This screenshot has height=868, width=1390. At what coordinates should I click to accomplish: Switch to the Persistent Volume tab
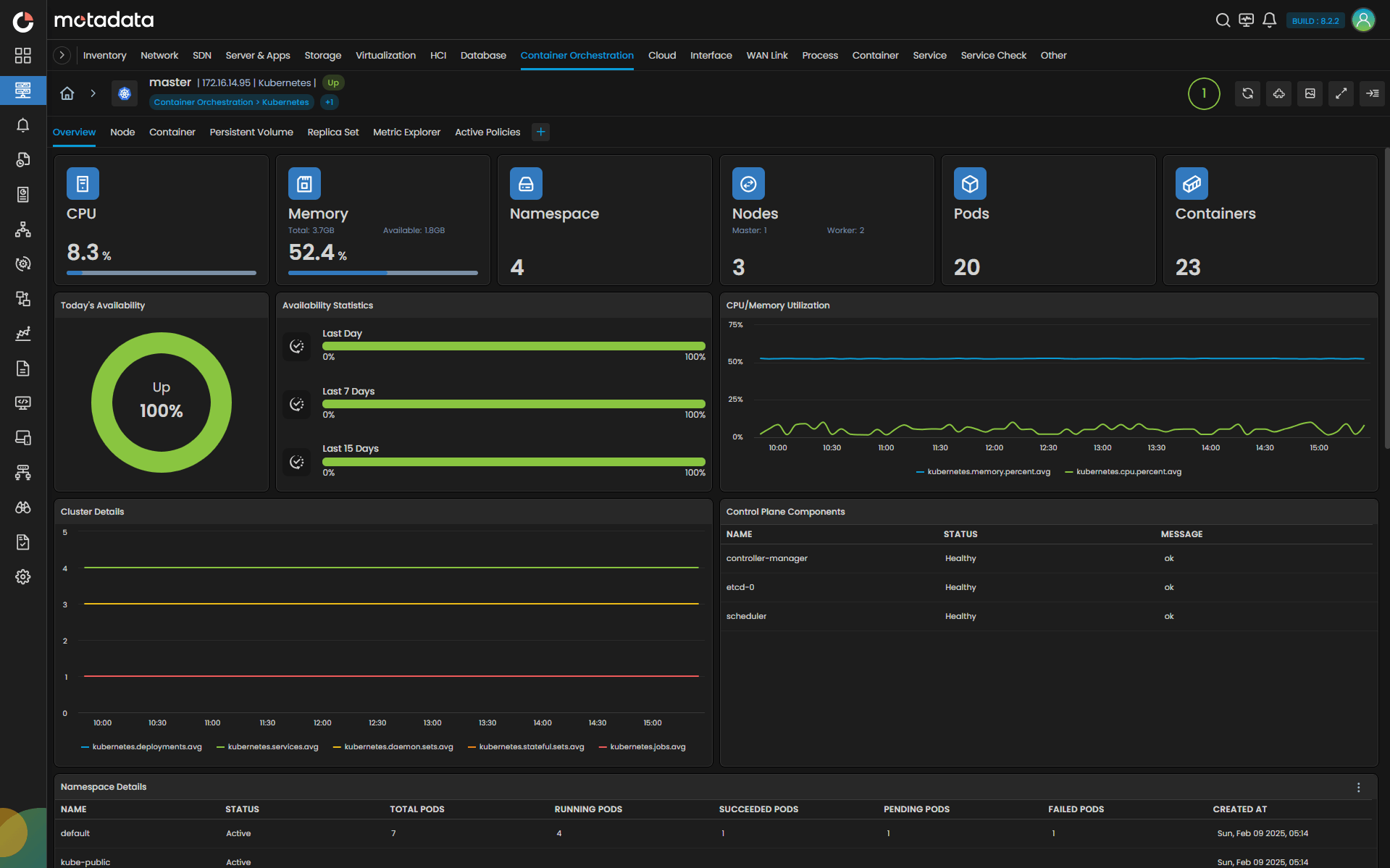coord(251,132)
